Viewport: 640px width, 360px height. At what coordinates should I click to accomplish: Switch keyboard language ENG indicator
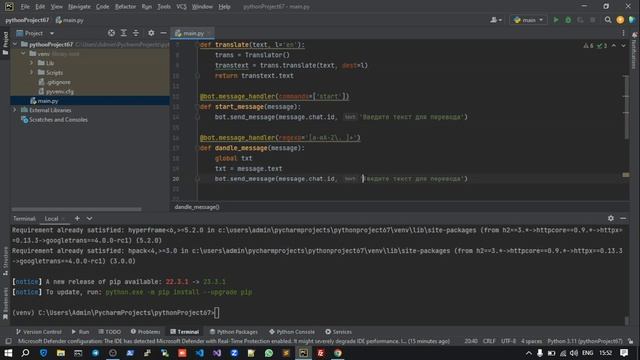pos(587,353)
